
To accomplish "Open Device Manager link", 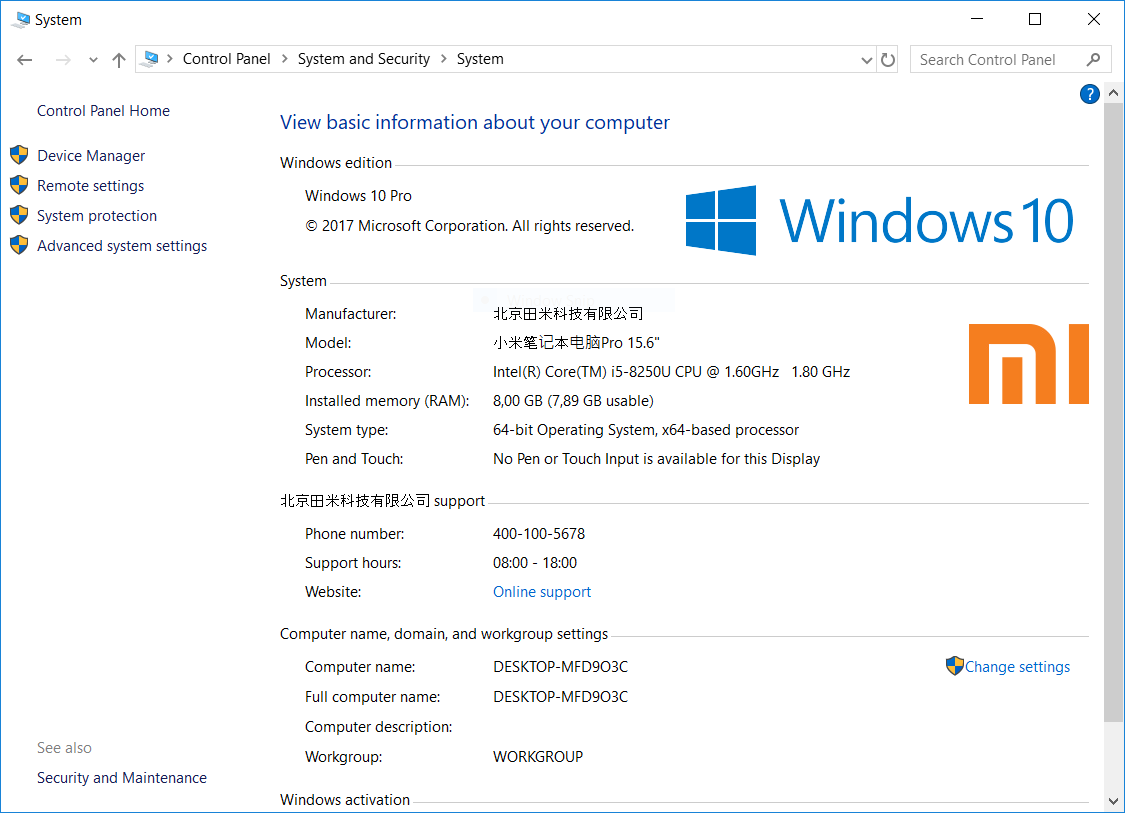I will click(x=91, y=156).
